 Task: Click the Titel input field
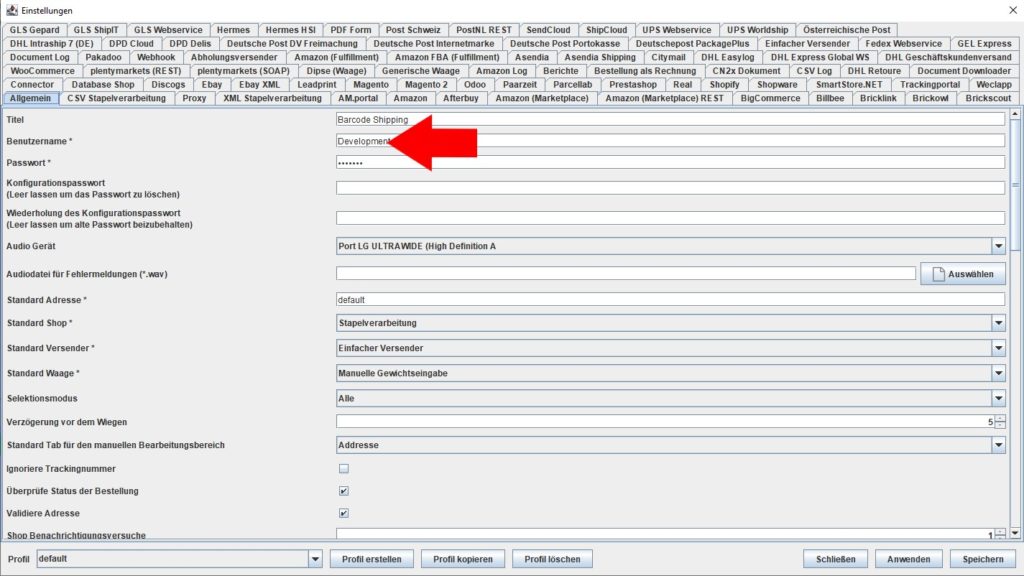670,120
